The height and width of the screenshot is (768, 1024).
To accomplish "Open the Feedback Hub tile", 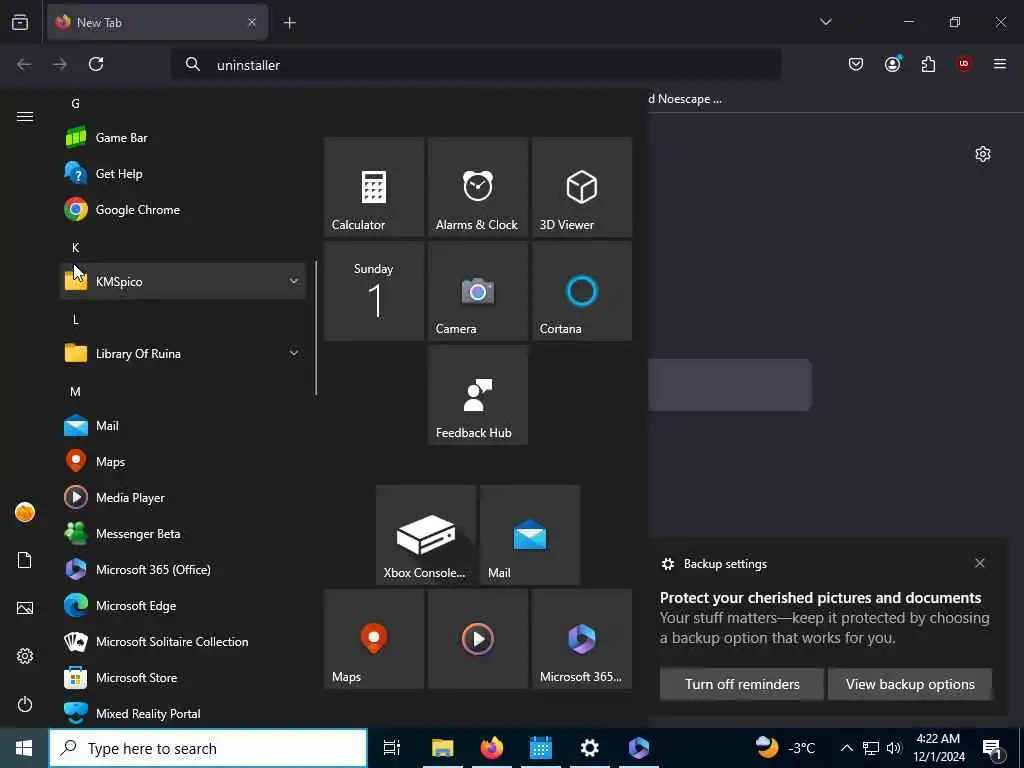I will 478,395.
